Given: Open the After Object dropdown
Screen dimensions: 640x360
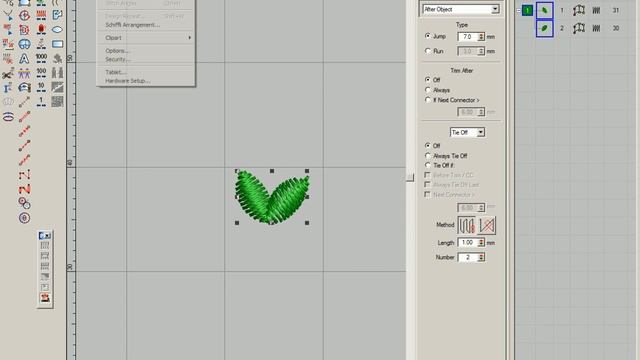Looking at the screenshot, I should point(495,9).
